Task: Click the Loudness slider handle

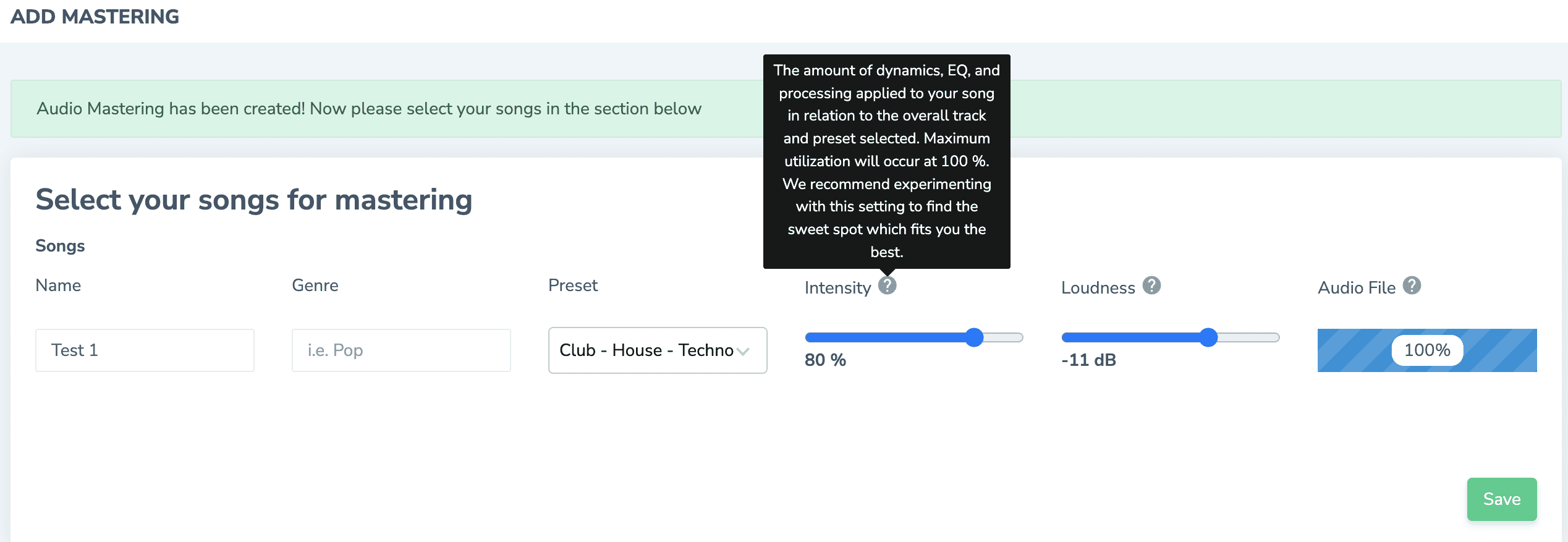Action: pos(1208,337)
